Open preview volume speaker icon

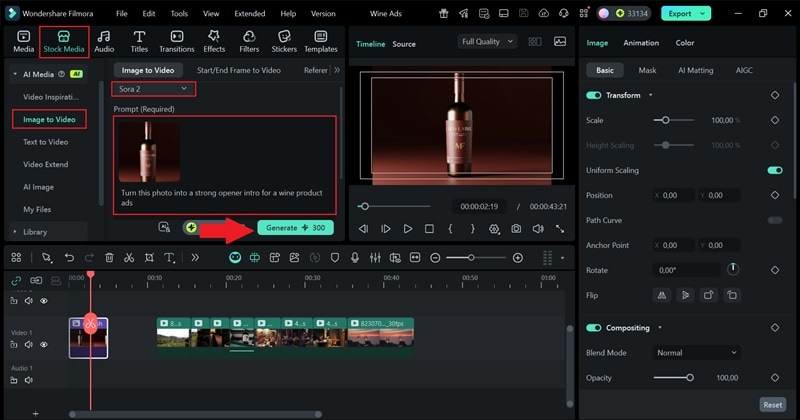(x=538, y=229)
